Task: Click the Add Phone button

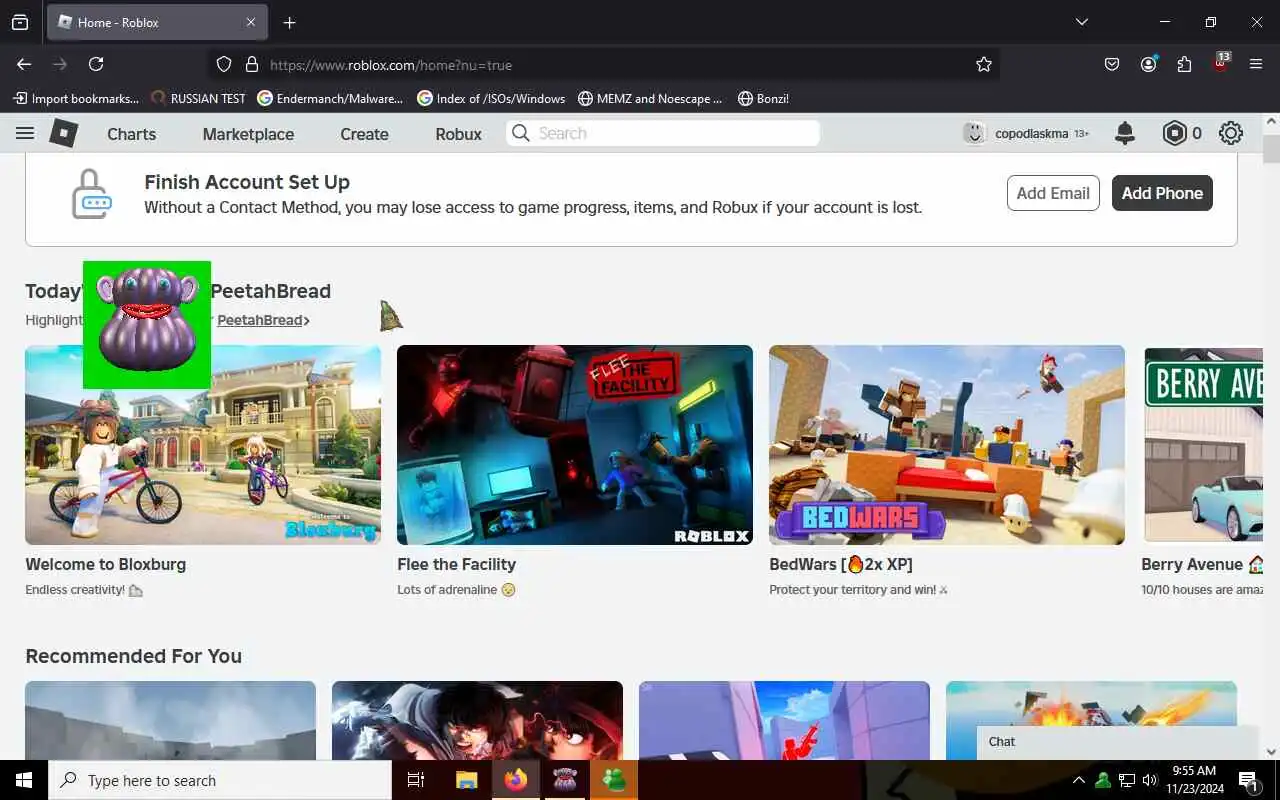Action: click(1162, 193)
